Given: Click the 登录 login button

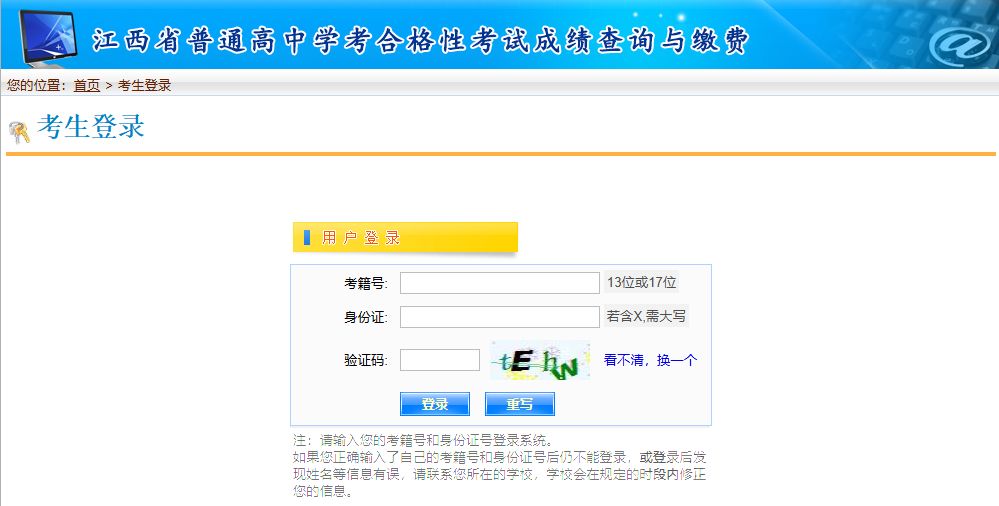Looking at the screenshot, I should pyautogui.click(x=435, y=404).
